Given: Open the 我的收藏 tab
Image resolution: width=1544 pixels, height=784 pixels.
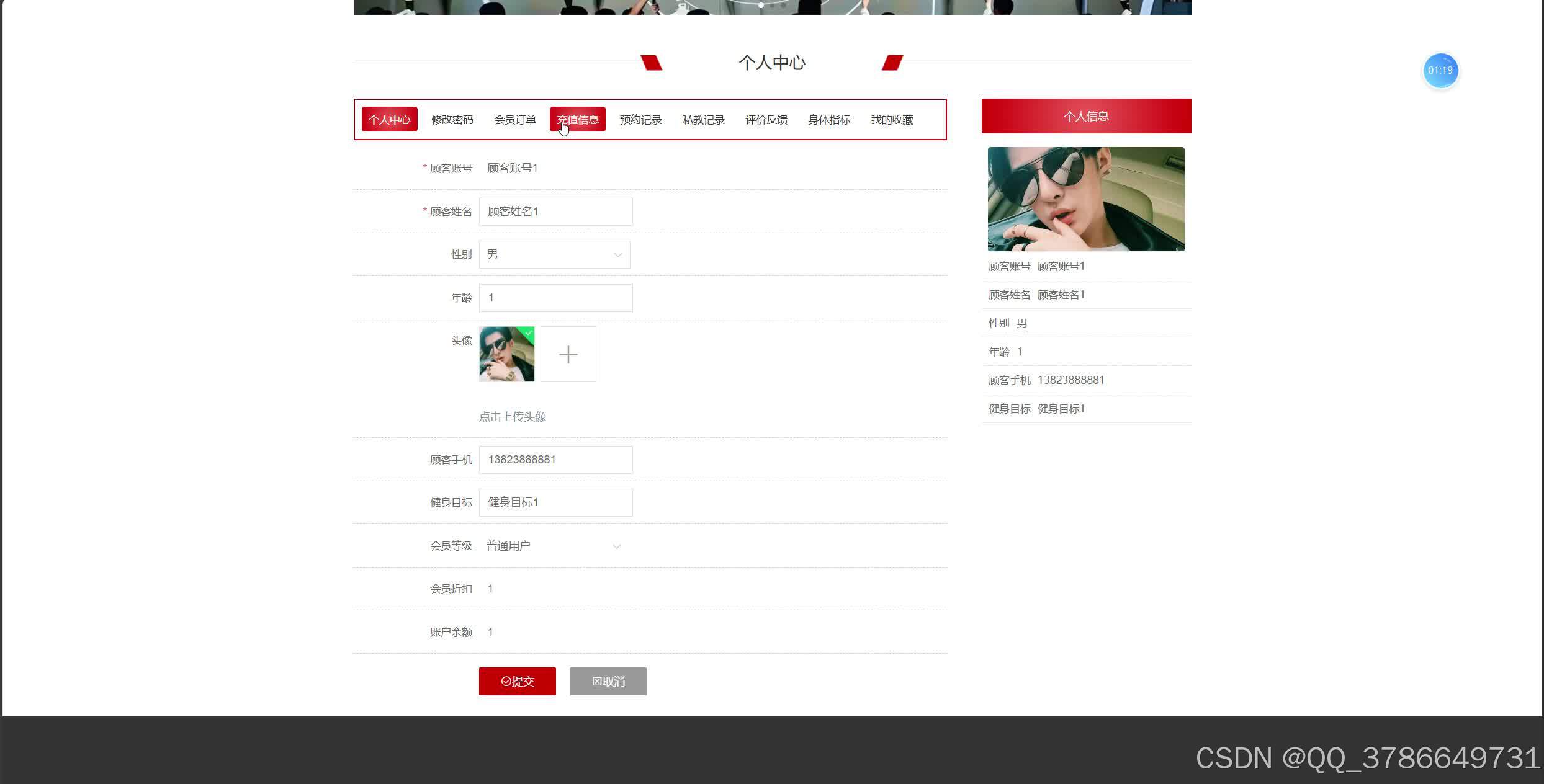Looking at the screenshot, I should [x=892, y=119].
